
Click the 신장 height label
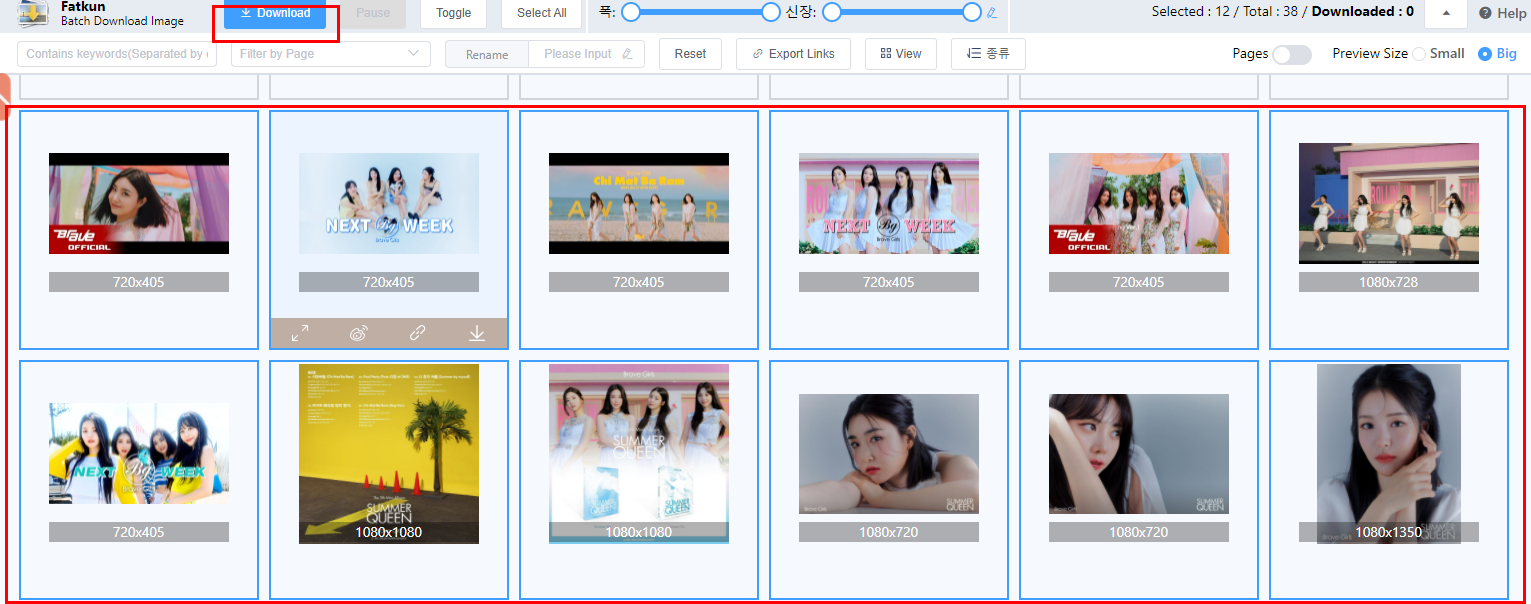point(801,12)
